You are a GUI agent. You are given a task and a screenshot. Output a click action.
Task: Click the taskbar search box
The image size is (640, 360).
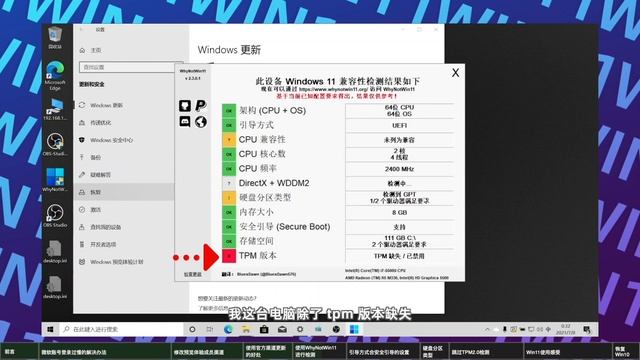[x=122, y=329]
